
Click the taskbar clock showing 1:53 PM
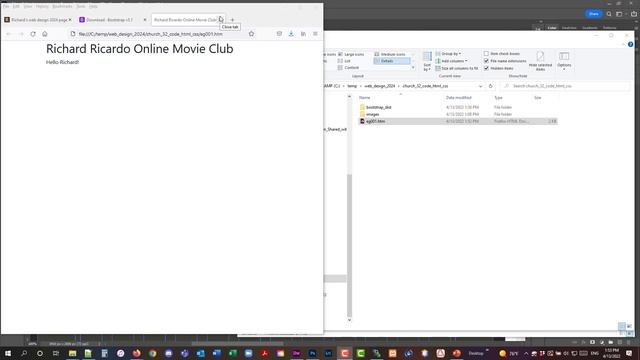coord(611,353)
